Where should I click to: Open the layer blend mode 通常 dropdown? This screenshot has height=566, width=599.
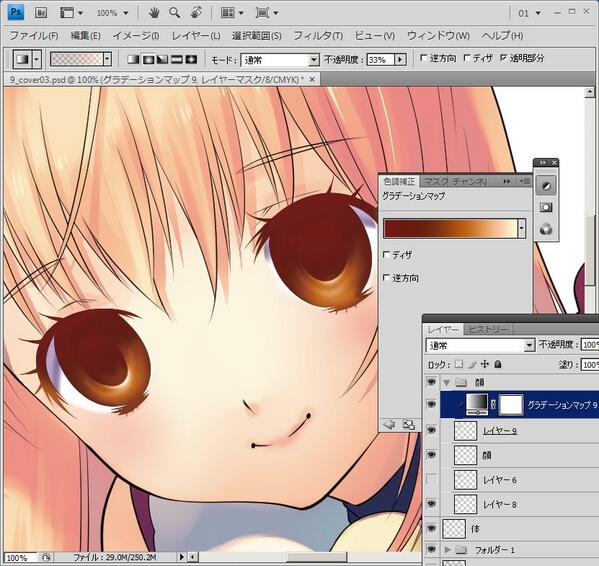pos(480,345)
